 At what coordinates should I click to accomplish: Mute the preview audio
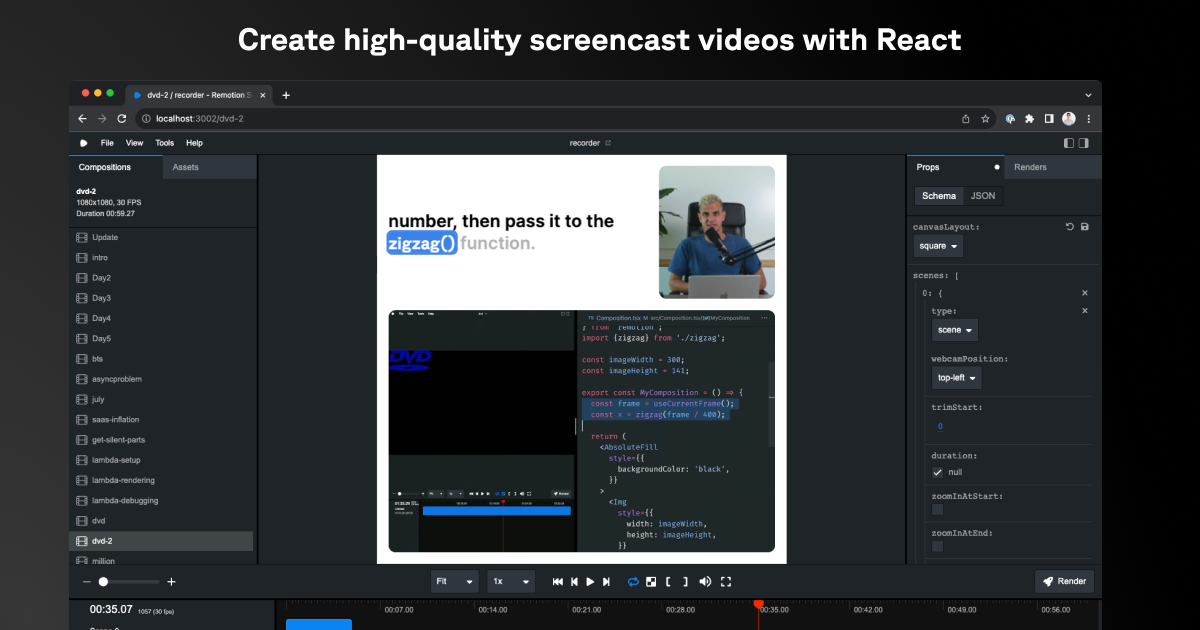(x=705, y=582)
